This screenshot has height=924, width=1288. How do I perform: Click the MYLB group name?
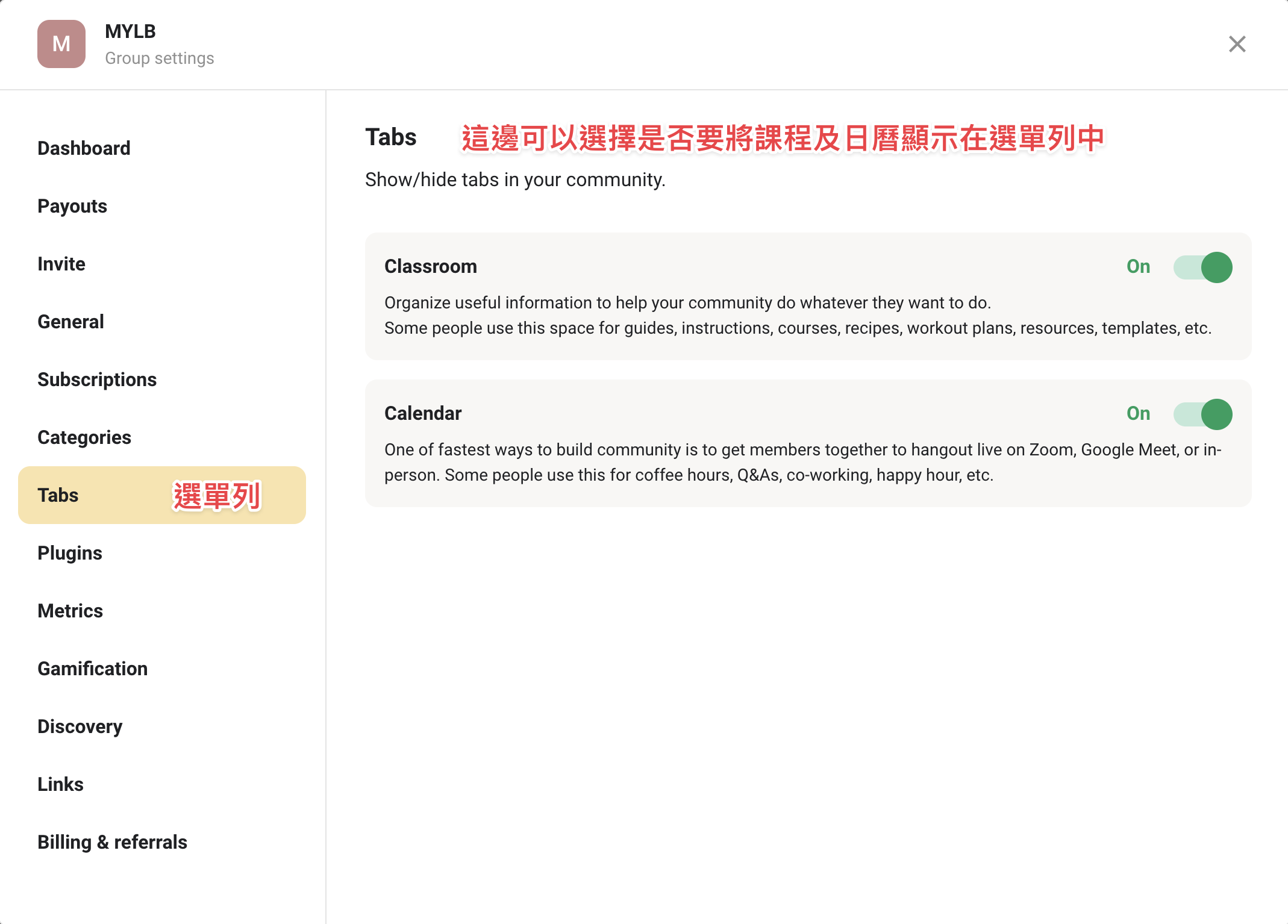pyautogui.click(x=130, y=31)
